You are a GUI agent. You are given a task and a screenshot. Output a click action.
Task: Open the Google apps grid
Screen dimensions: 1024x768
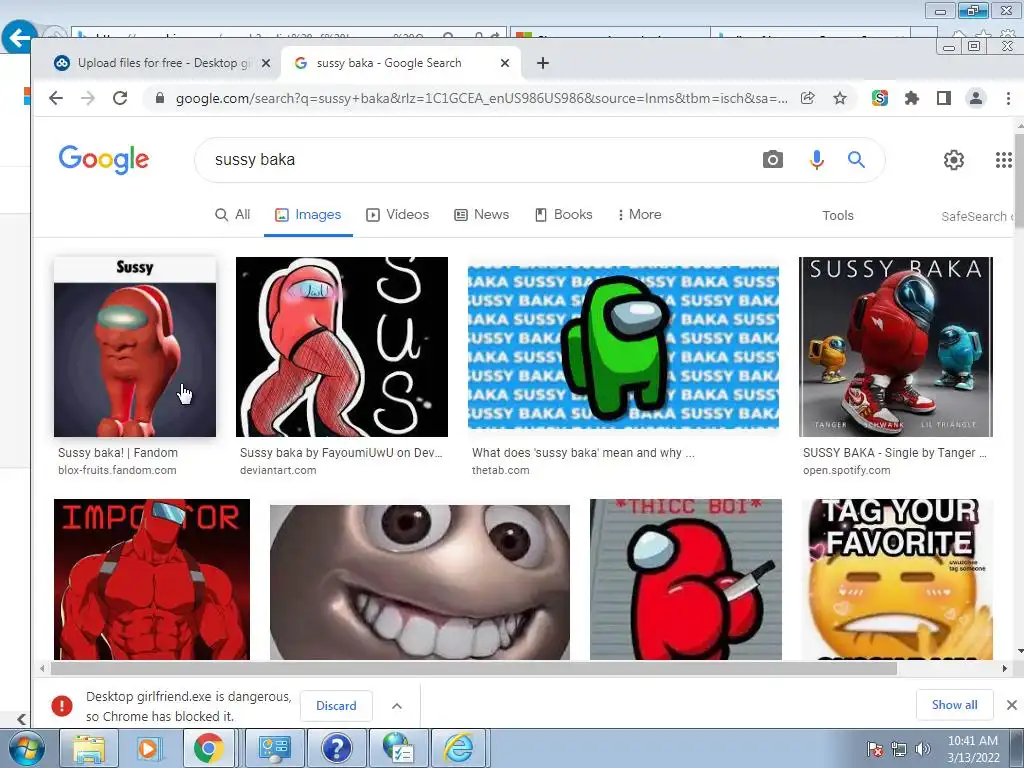(x=1004, y=160)
